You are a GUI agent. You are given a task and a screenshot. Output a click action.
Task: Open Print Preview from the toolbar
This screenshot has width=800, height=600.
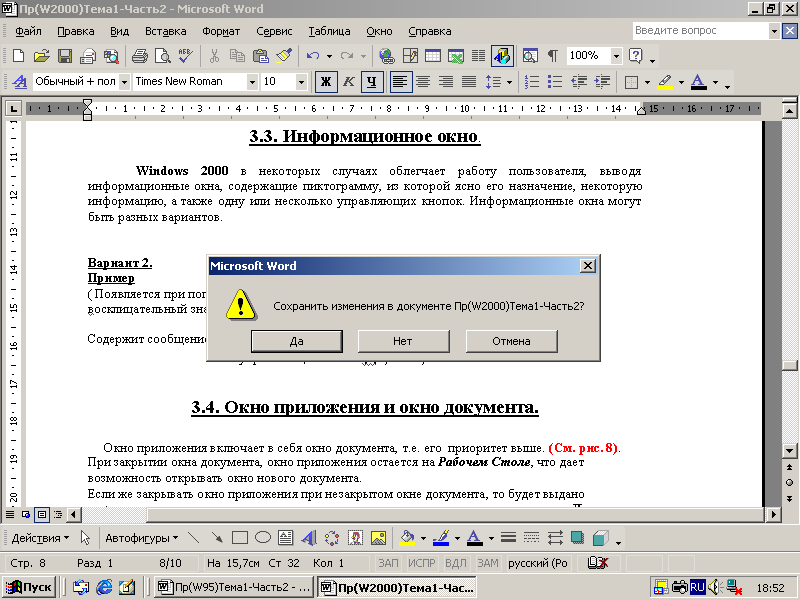point(162,56)
